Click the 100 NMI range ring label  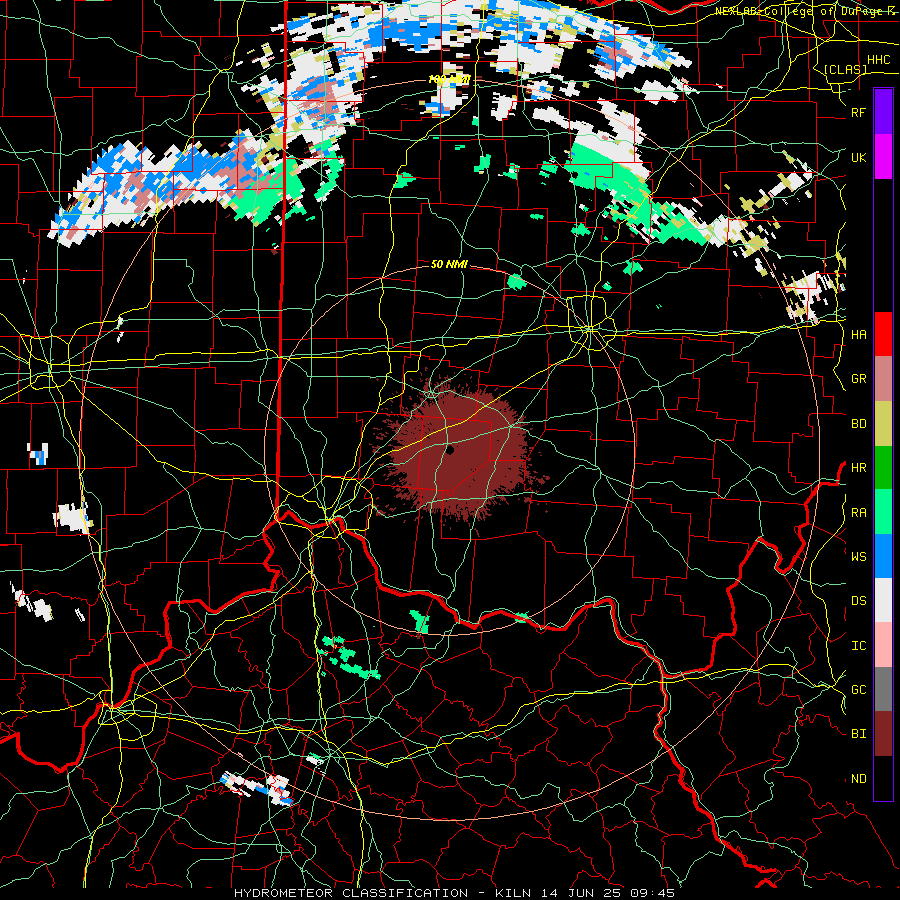pyautogui.click(x=449, y=79)
